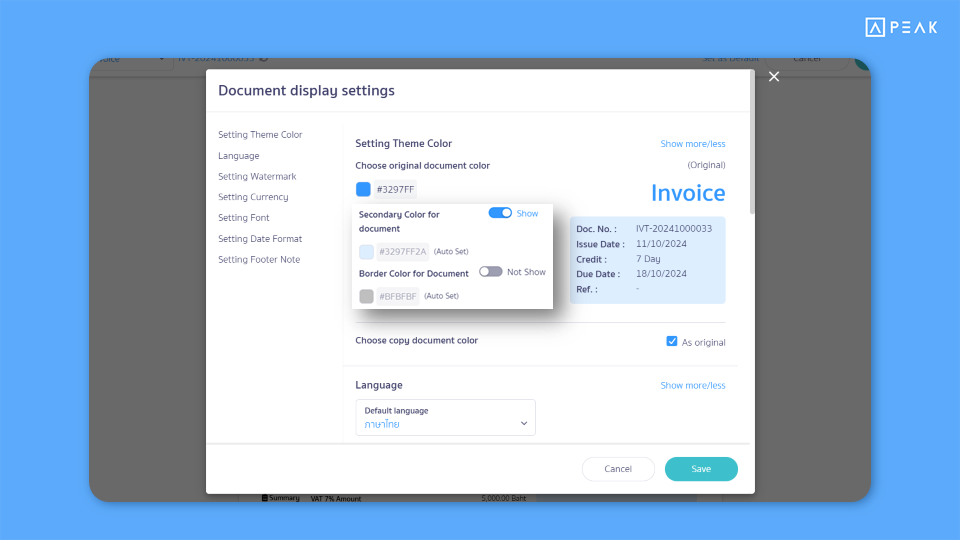The height and width of the screenshot is (540, 960).
Task: Click Show more/less for Language
Action: coord(692,386)
